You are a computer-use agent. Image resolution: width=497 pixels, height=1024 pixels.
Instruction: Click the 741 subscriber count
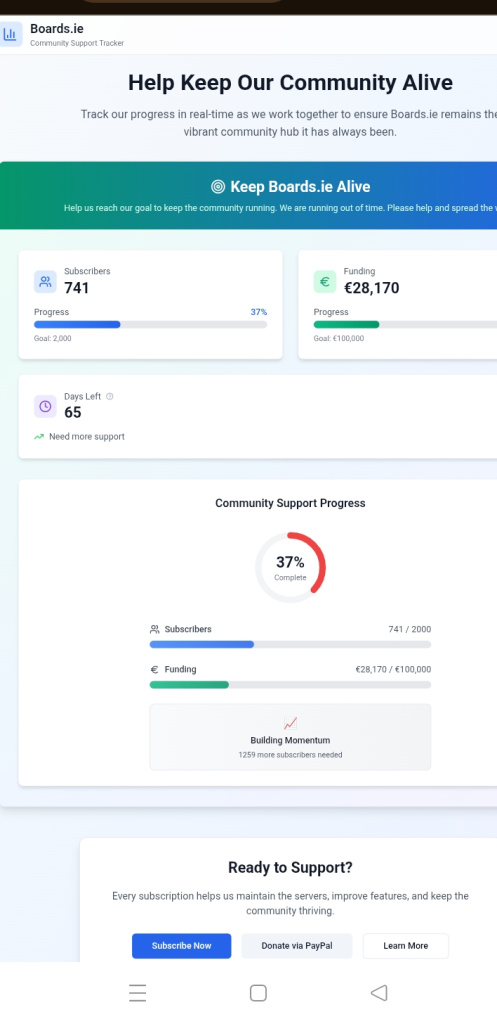point(76,288)
